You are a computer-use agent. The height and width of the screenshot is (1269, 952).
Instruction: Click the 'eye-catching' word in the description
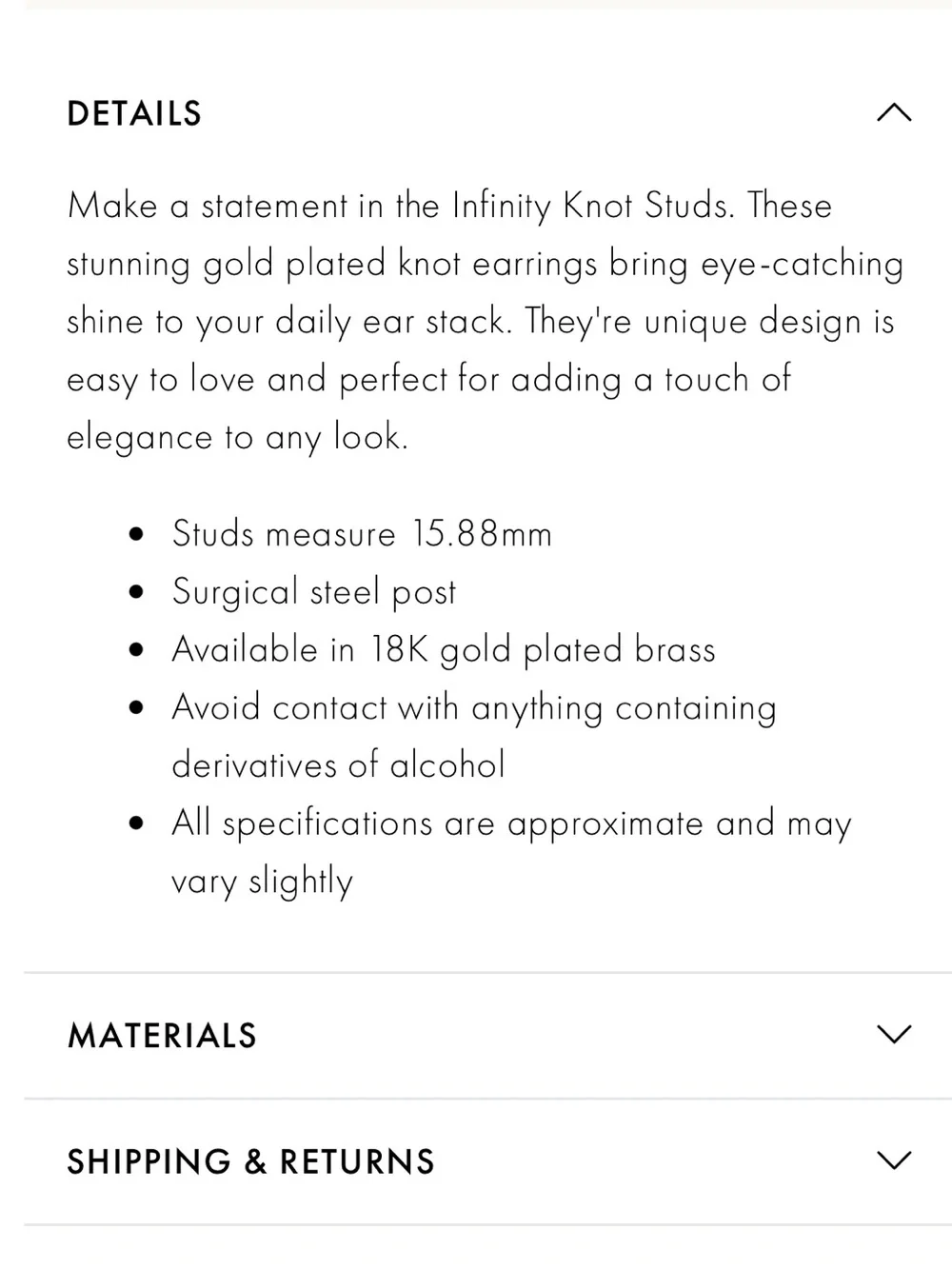(803, 266)
